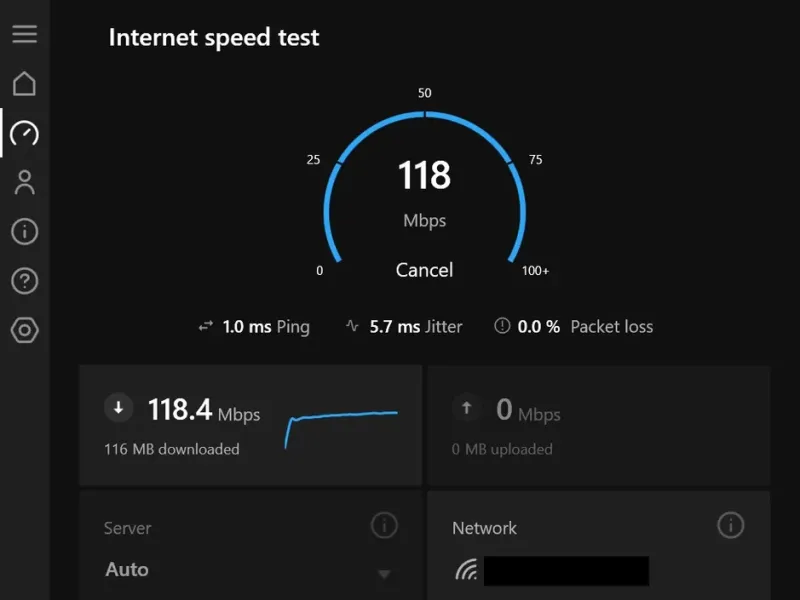Go to the Home sidebar icon
The image size is (800, 600).
coord(24,84)
